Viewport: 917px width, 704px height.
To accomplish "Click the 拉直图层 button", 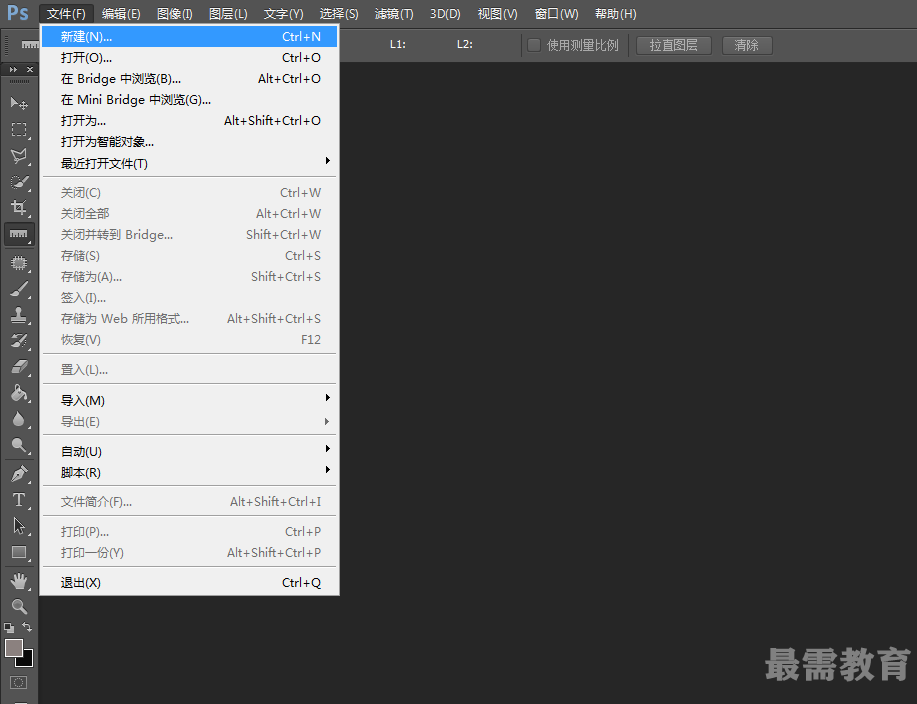I will pyautogui.click(x=674, y=45).
